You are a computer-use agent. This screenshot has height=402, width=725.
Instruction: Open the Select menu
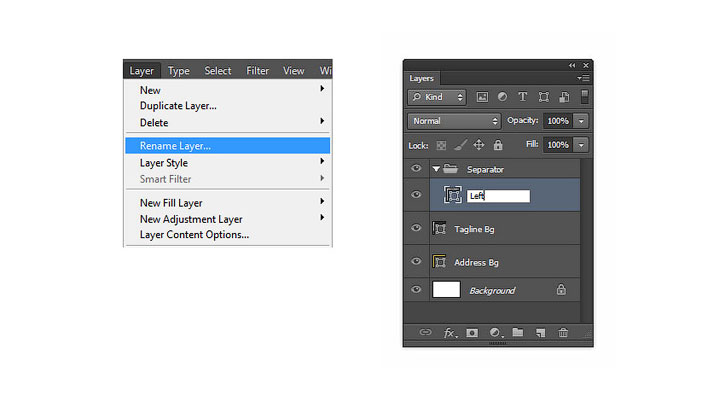click(218, 71)
